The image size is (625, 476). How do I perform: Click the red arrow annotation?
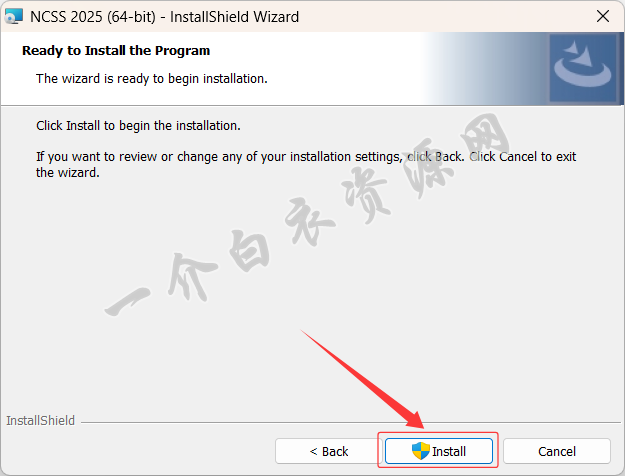(362, 379)
